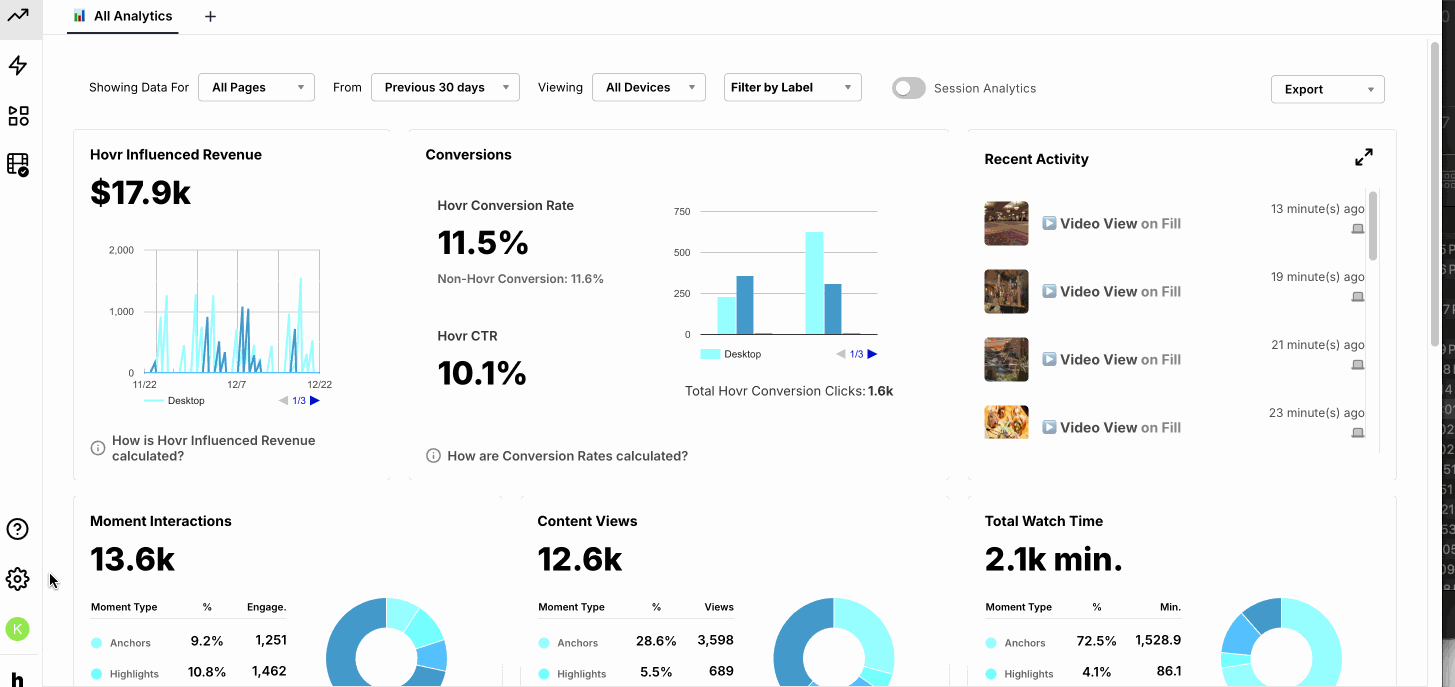Open the analytics trend icon in sidebar
Screen dimensions: 1455x687
tap(18, 15)
